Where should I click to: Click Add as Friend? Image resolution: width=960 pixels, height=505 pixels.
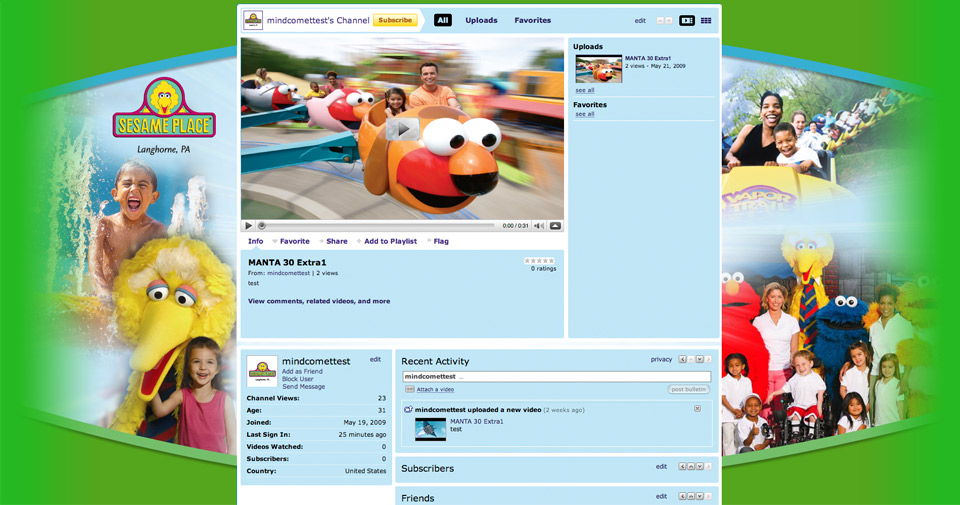[x=302, y=372]
